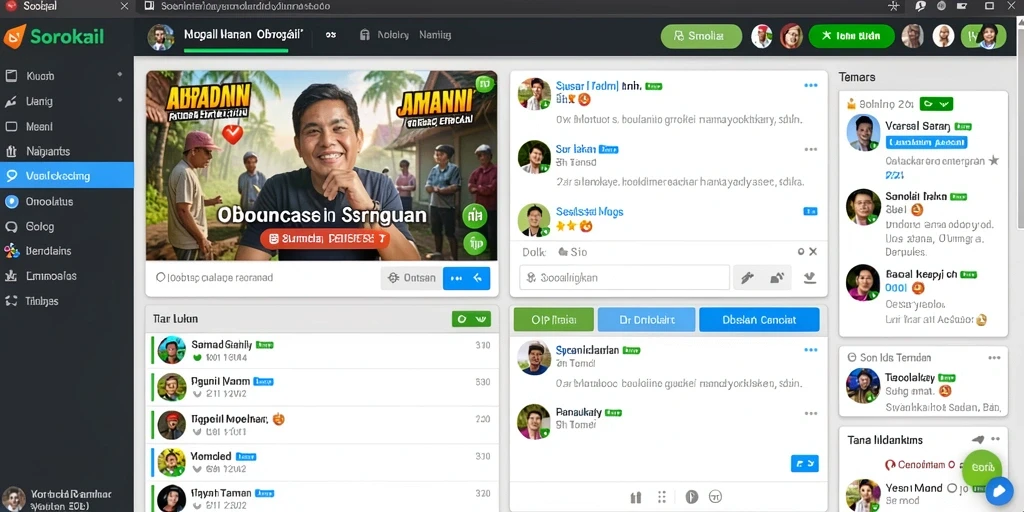Open the green dropdown in Tlar Lukan header
This screenshot has height=512, width=1024.
click(x=471, y=319)
